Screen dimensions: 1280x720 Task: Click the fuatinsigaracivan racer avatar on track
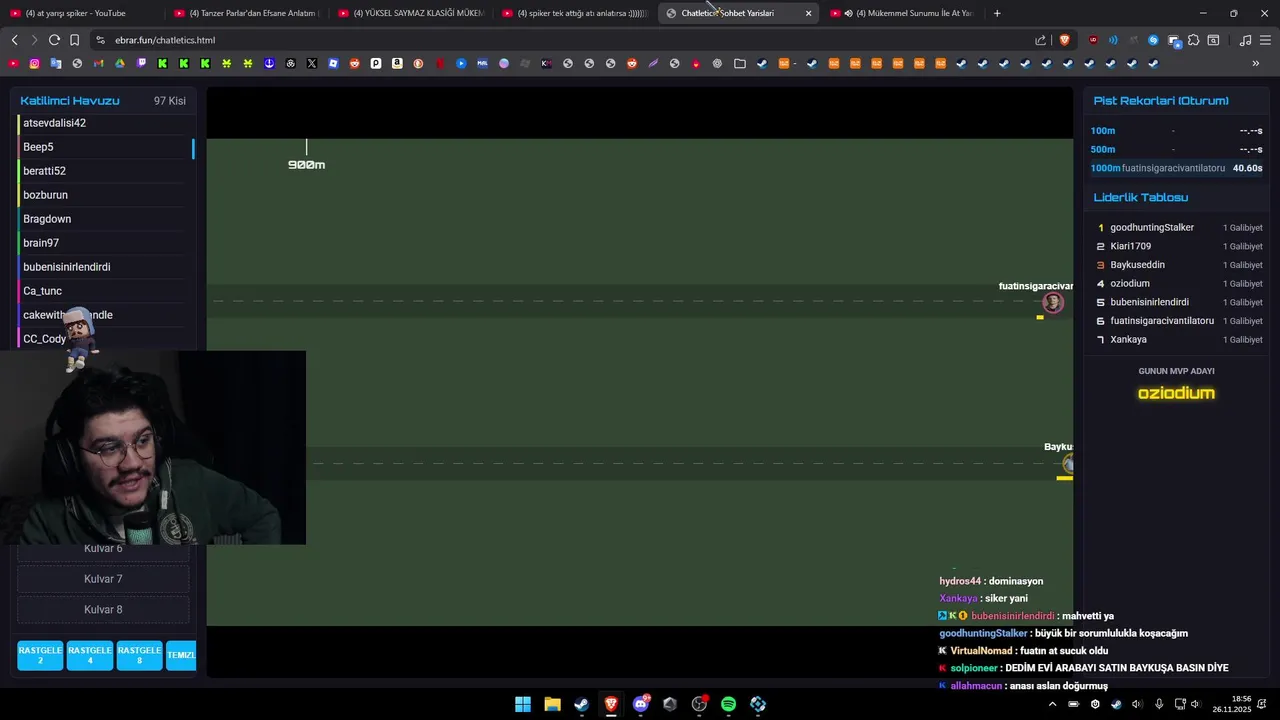coord(1053,303)
